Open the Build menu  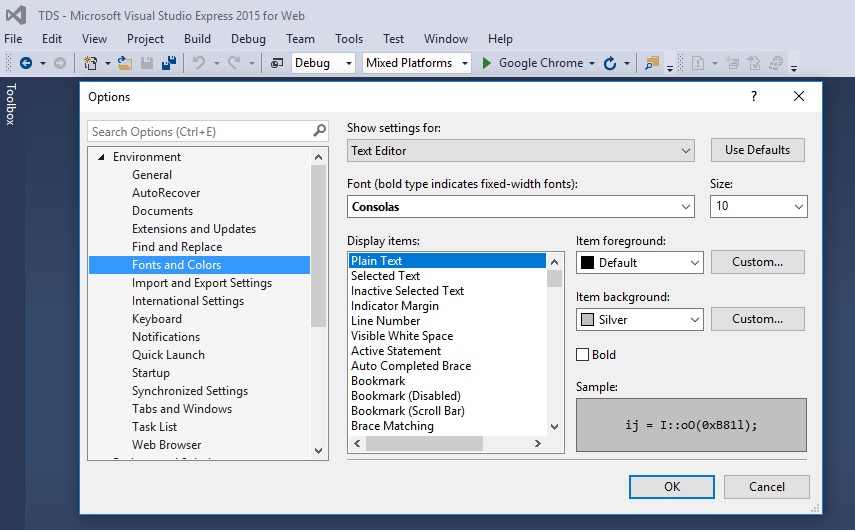pos(197,39)
